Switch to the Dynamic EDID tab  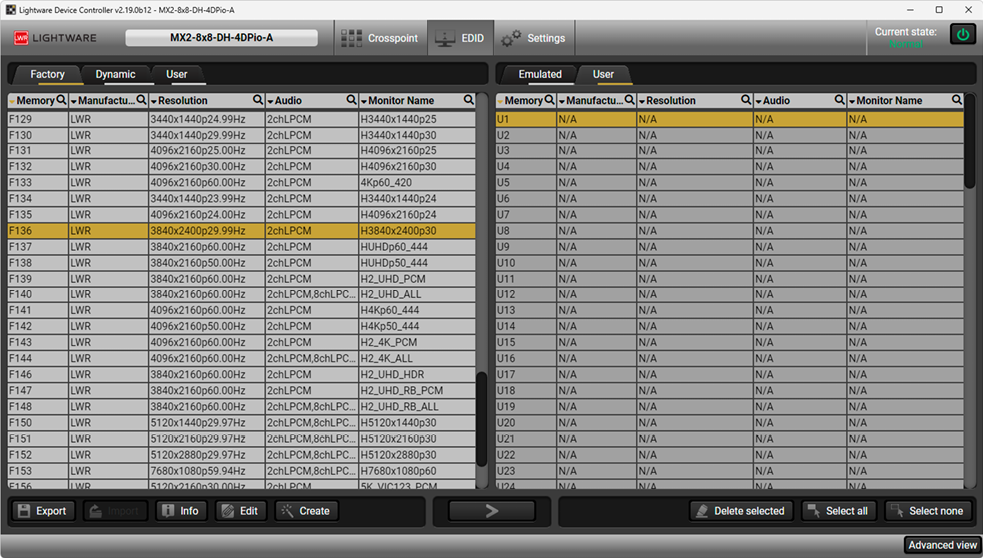[x=115, y=74]
